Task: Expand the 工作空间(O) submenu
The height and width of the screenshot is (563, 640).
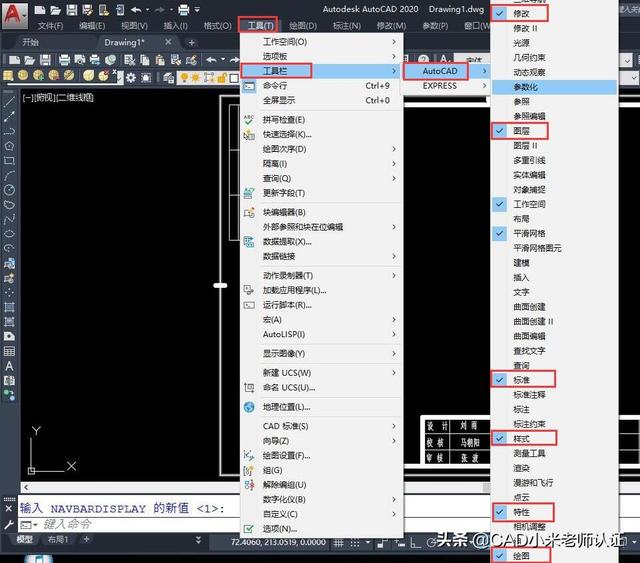Action: (x=322, y=42)
